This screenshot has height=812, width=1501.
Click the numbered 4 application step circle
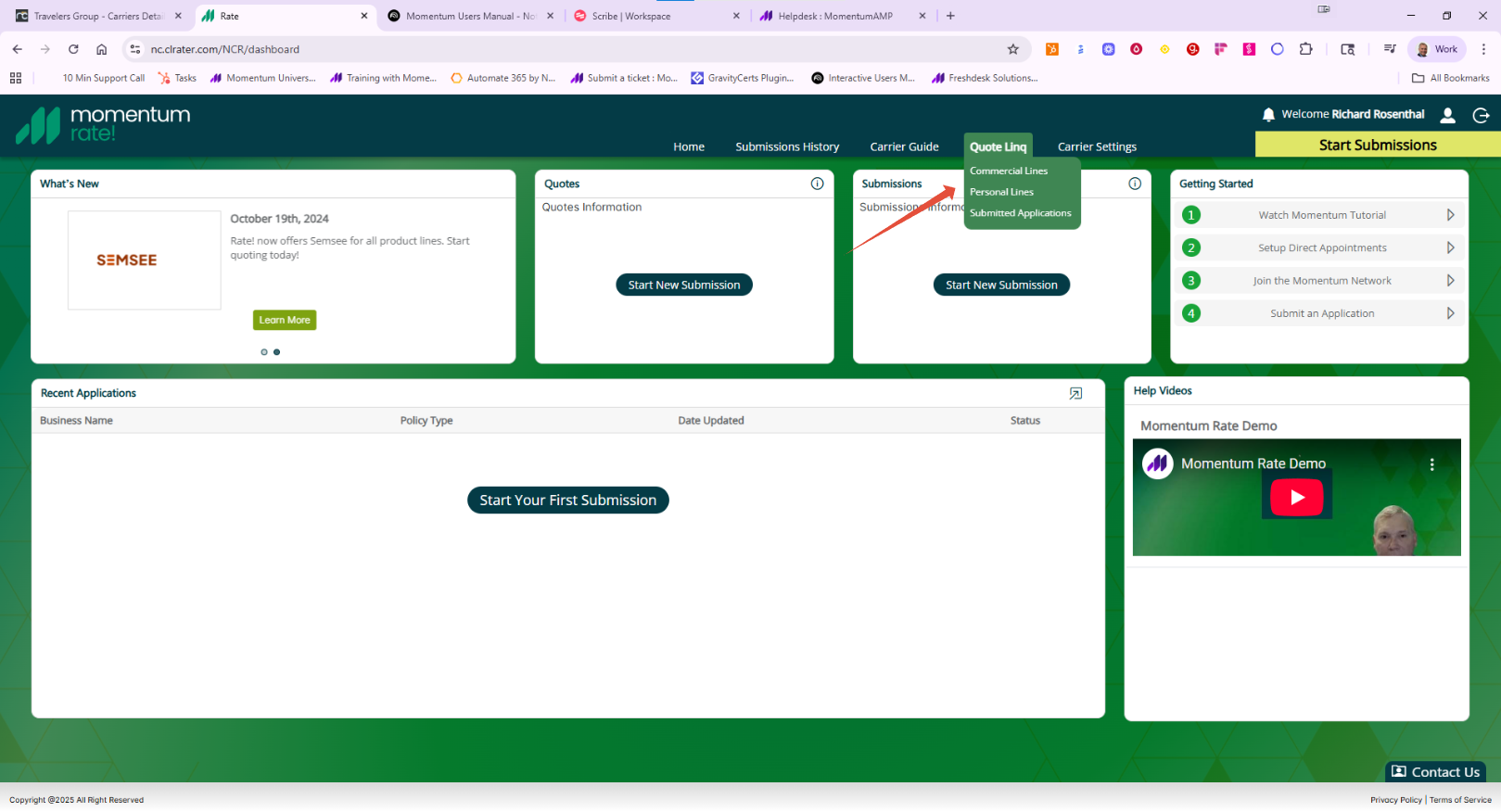pyautogui.click(x=1191, y=313)
